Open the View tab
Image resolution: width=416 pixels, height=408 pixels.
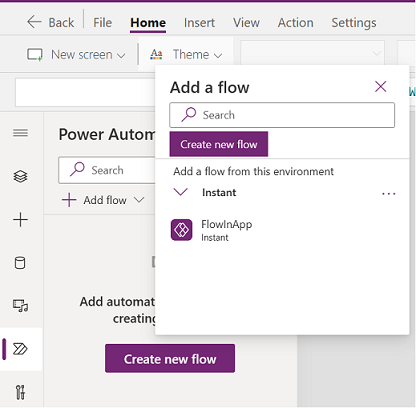coord(246,23)
